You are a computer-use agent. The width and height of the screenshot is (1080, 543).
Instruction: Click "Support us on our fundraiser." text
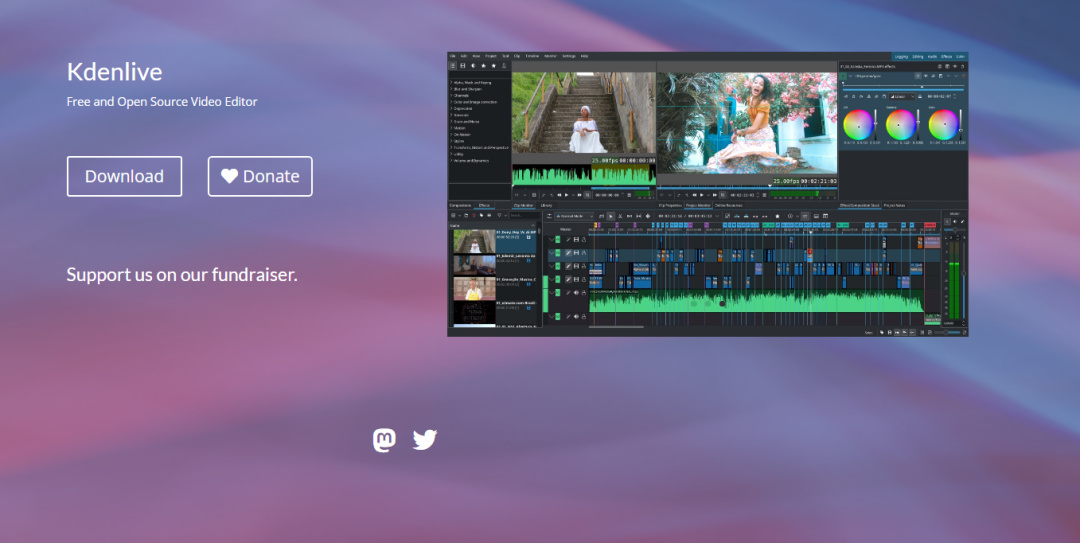(182, 274)
